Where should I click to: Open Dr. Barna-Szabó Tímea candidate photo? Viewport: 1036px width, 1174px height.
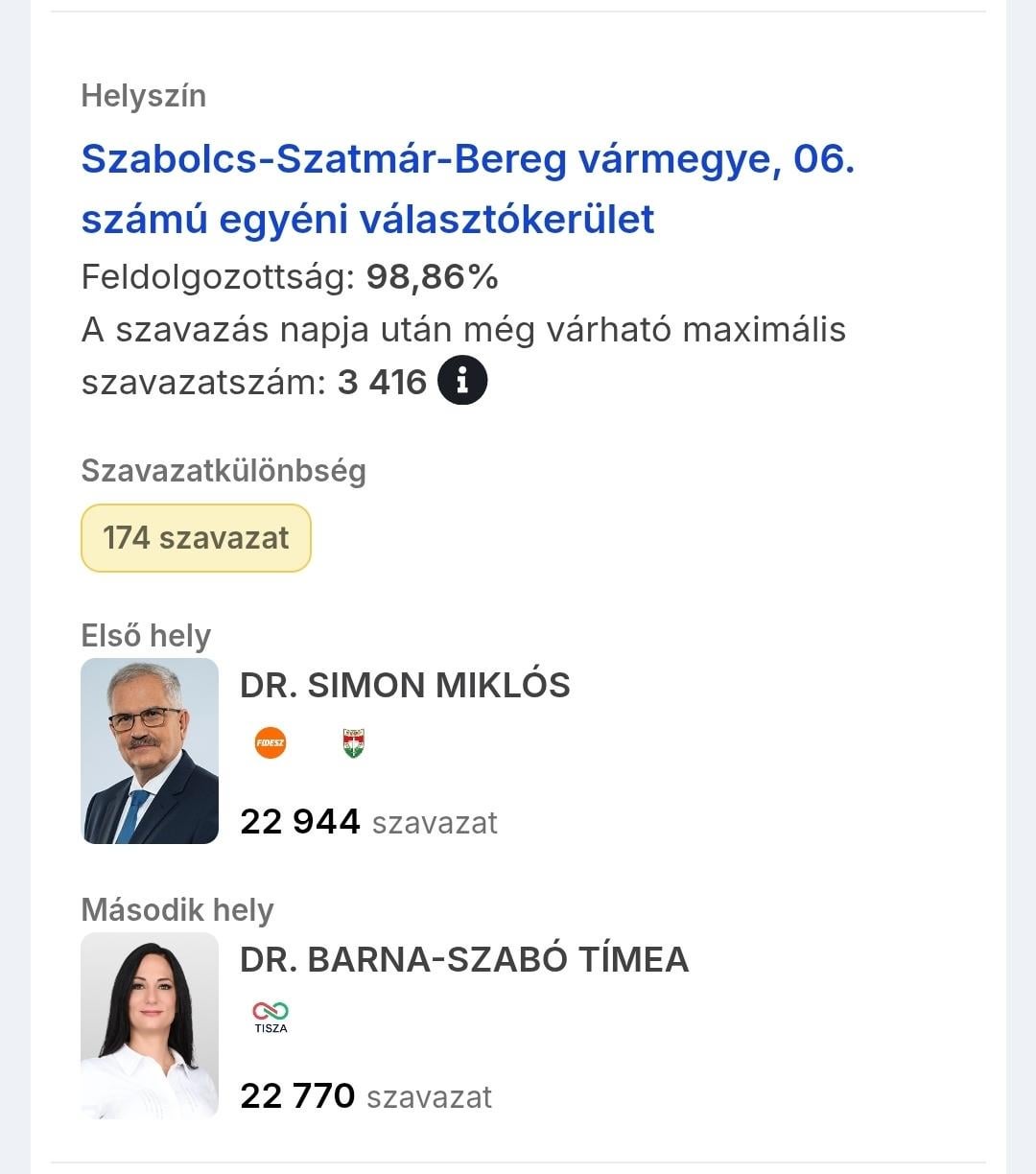[x=150, y=1025]
